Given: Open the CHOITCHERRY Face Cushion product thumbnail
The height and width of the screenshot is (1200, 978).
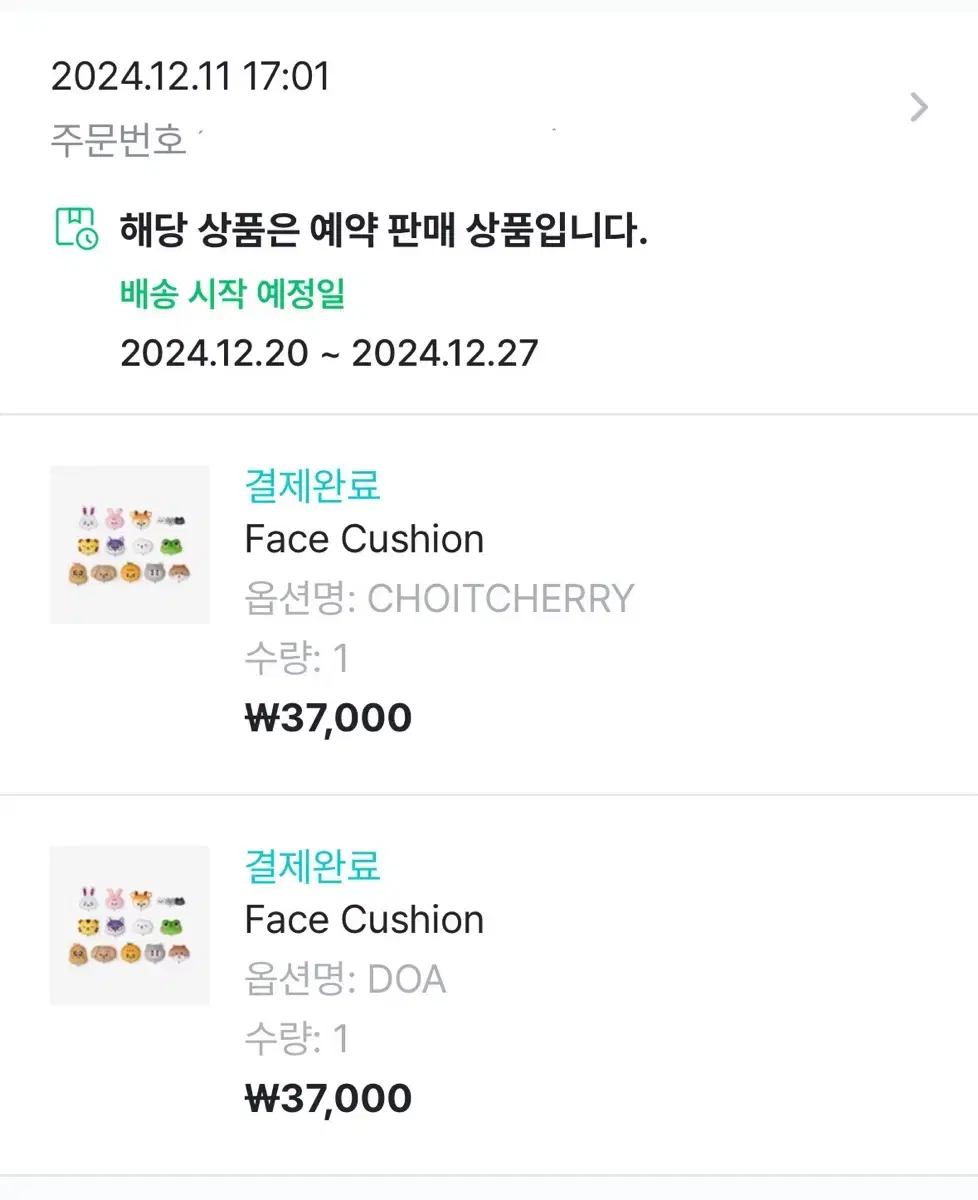Looking at the screenshot, I should 130,545.
